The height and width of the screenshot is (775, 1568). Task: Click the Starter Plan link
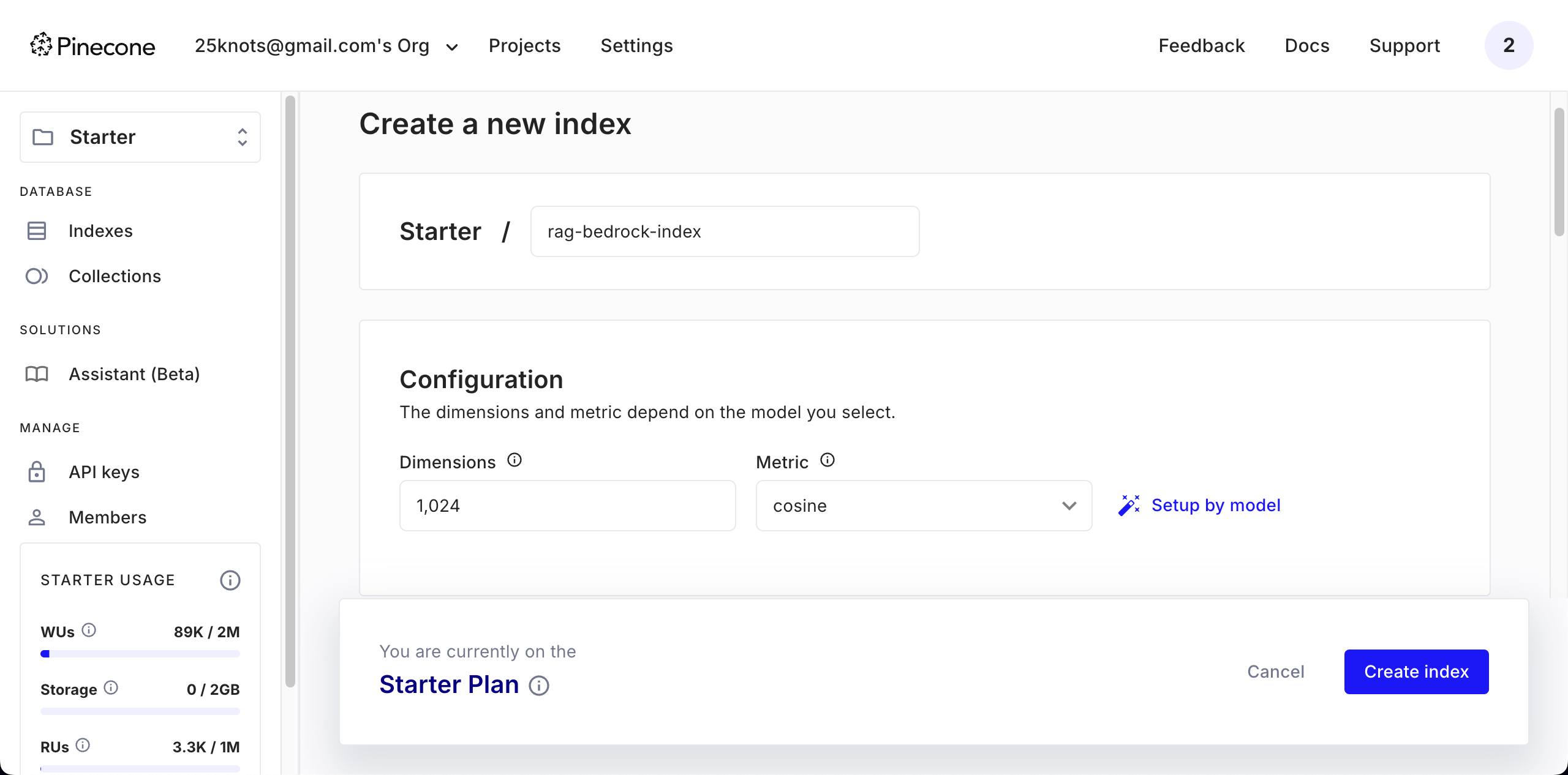[449, 684]
